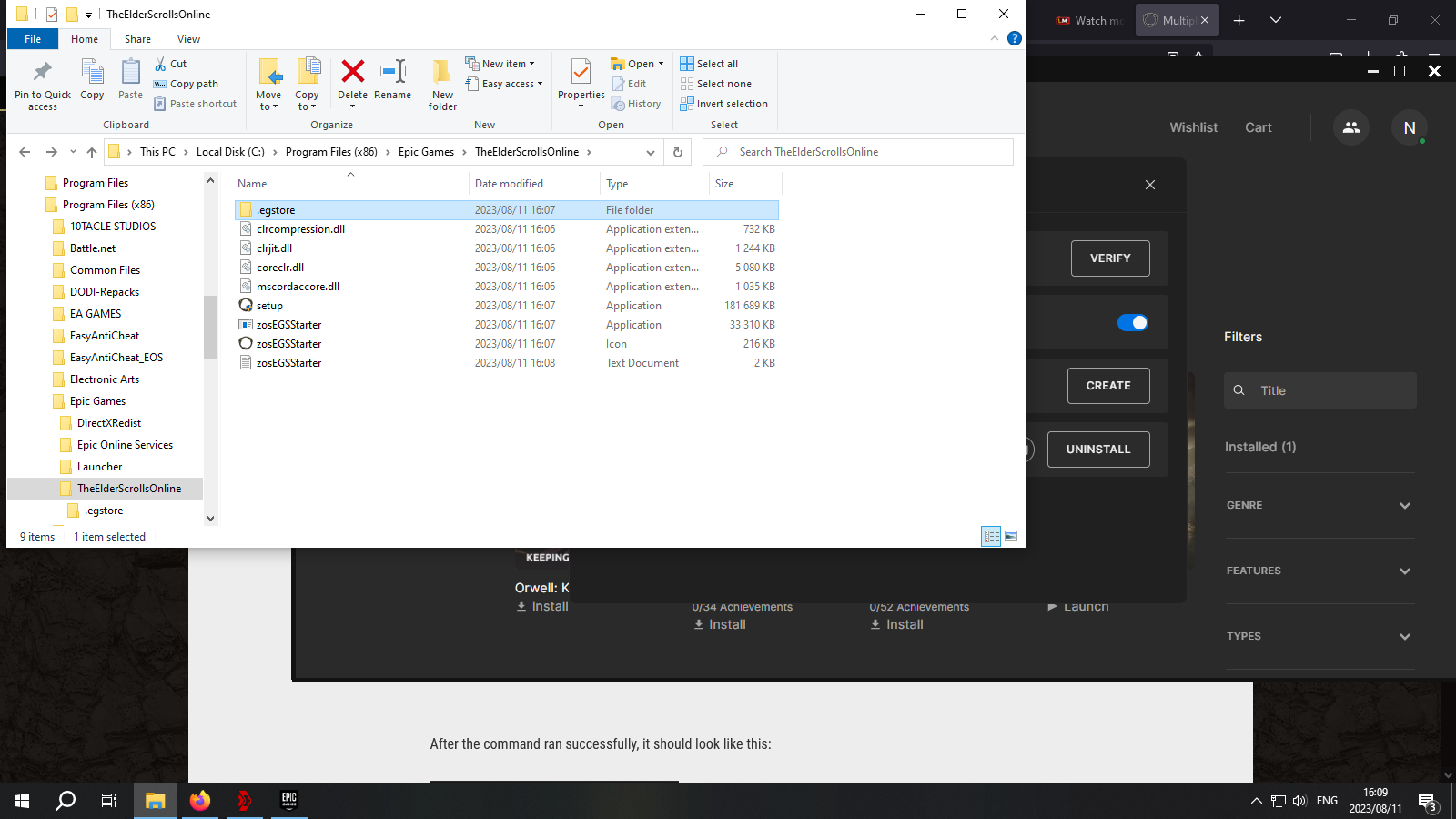The height and width of the screenshot is (819, 1456).
Task: Click the Edit ribbon item
Action: coord(629,84)
